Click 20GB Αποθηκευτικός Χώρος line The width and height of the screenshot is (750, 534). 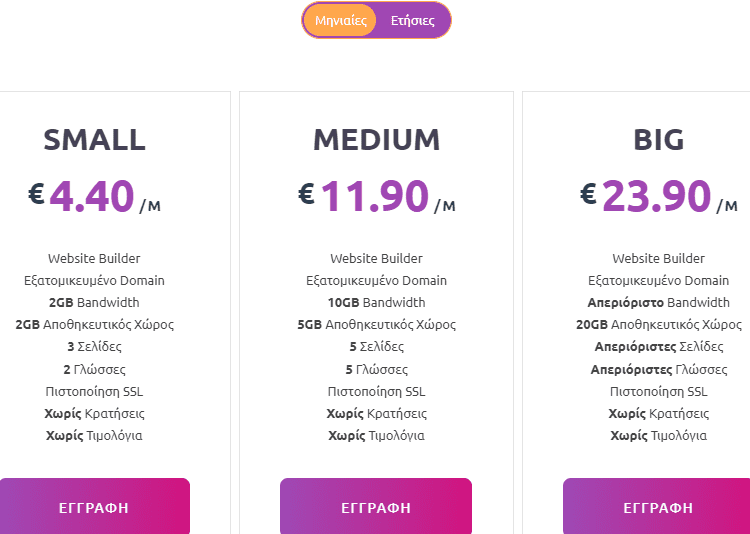click(x=659, y=324)
